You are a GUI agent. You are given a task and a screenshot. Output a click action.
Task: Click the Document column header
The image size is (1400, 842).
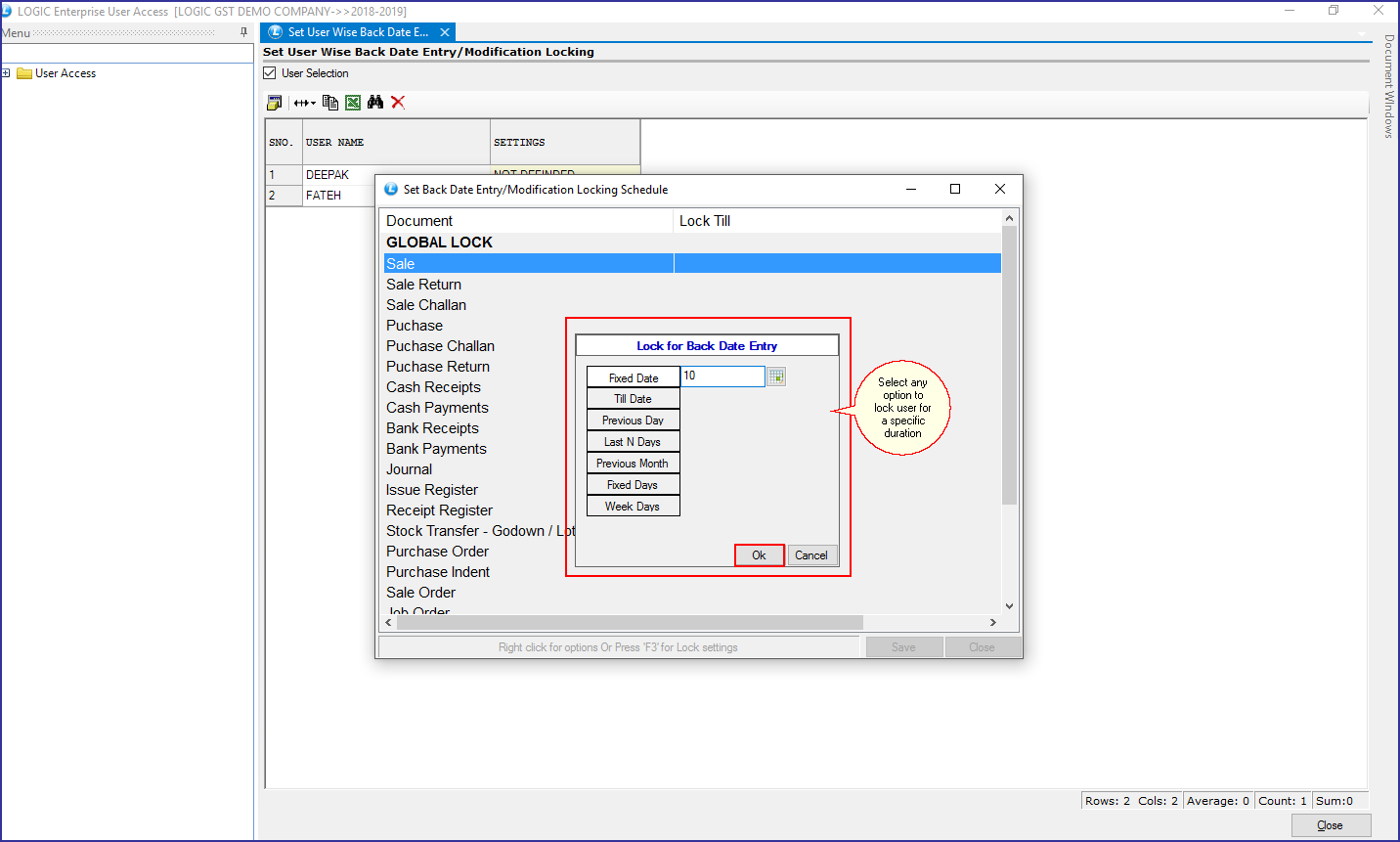coord(528,221)
